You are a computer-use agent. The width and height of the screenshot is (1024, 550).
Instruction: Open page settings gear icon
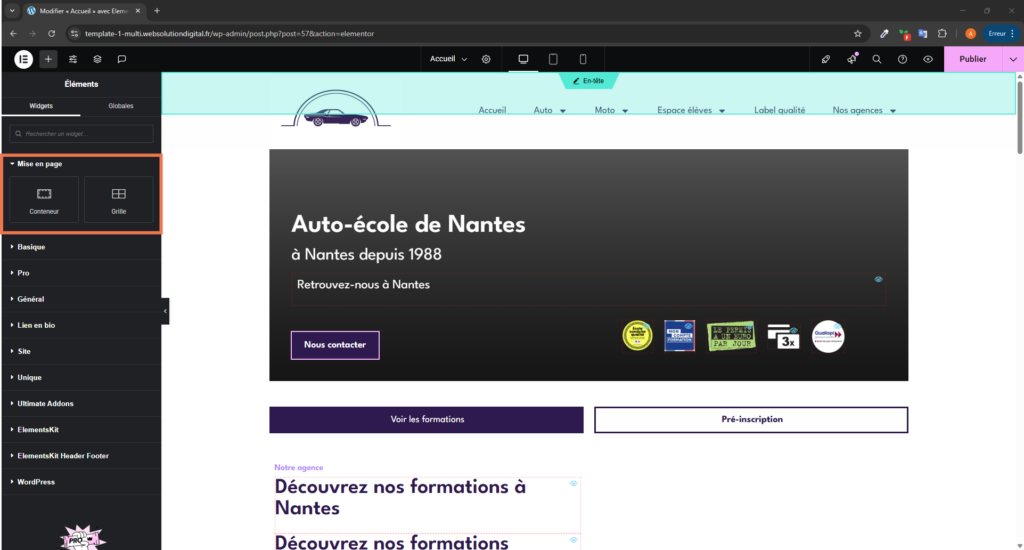click(x=486, y=59)
